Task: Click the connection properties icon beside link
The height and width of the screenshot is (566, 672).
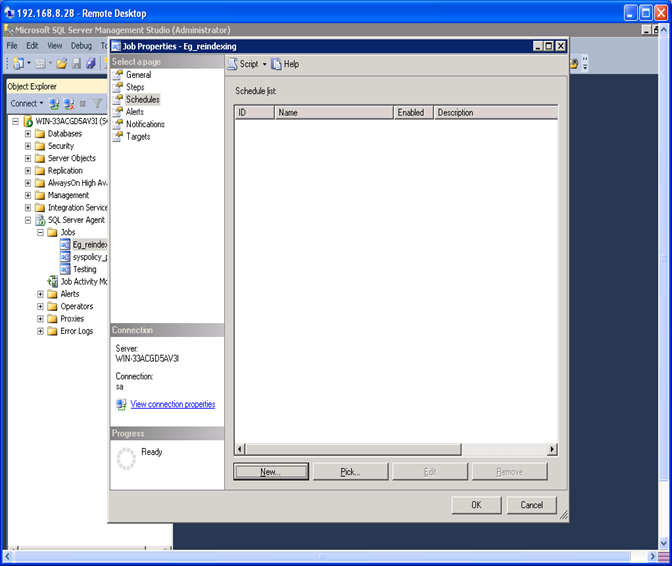Action: click(x=121, y=404)
